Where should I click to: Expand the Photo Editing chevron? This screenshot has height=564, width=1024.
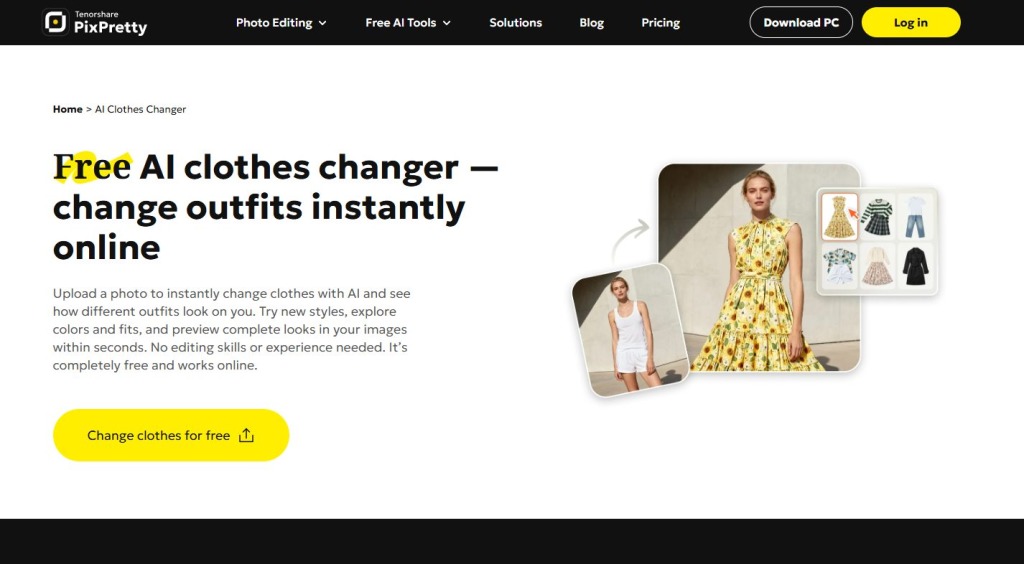click(323, 23)
